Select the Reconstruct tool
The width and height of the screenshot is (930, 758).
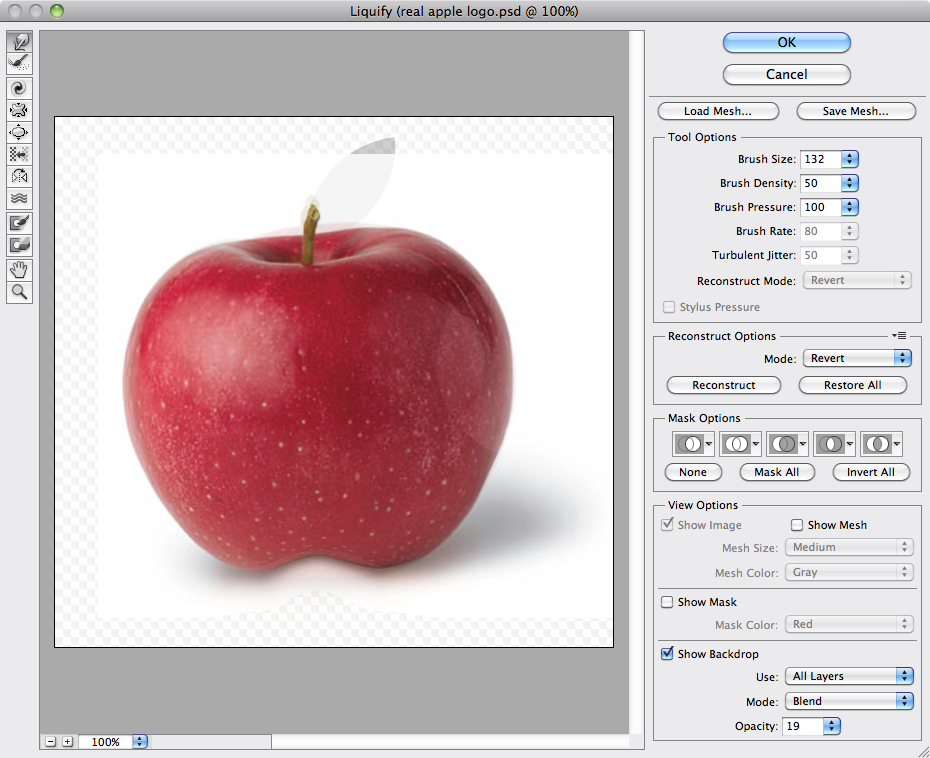(x=19, y=63)
